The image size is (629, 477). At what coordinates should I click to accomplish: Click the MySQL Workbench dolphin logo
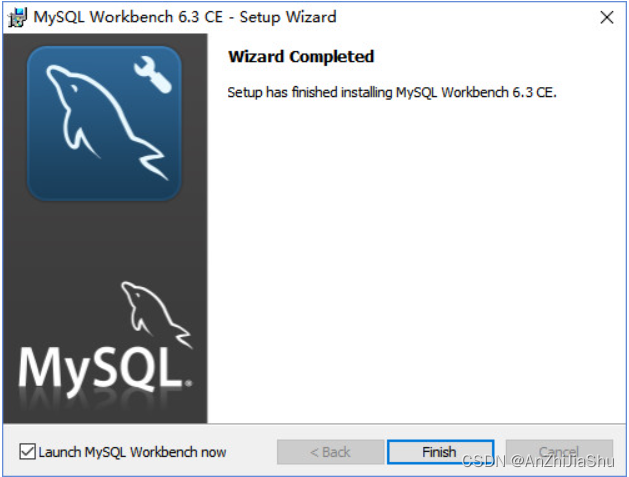104,123
